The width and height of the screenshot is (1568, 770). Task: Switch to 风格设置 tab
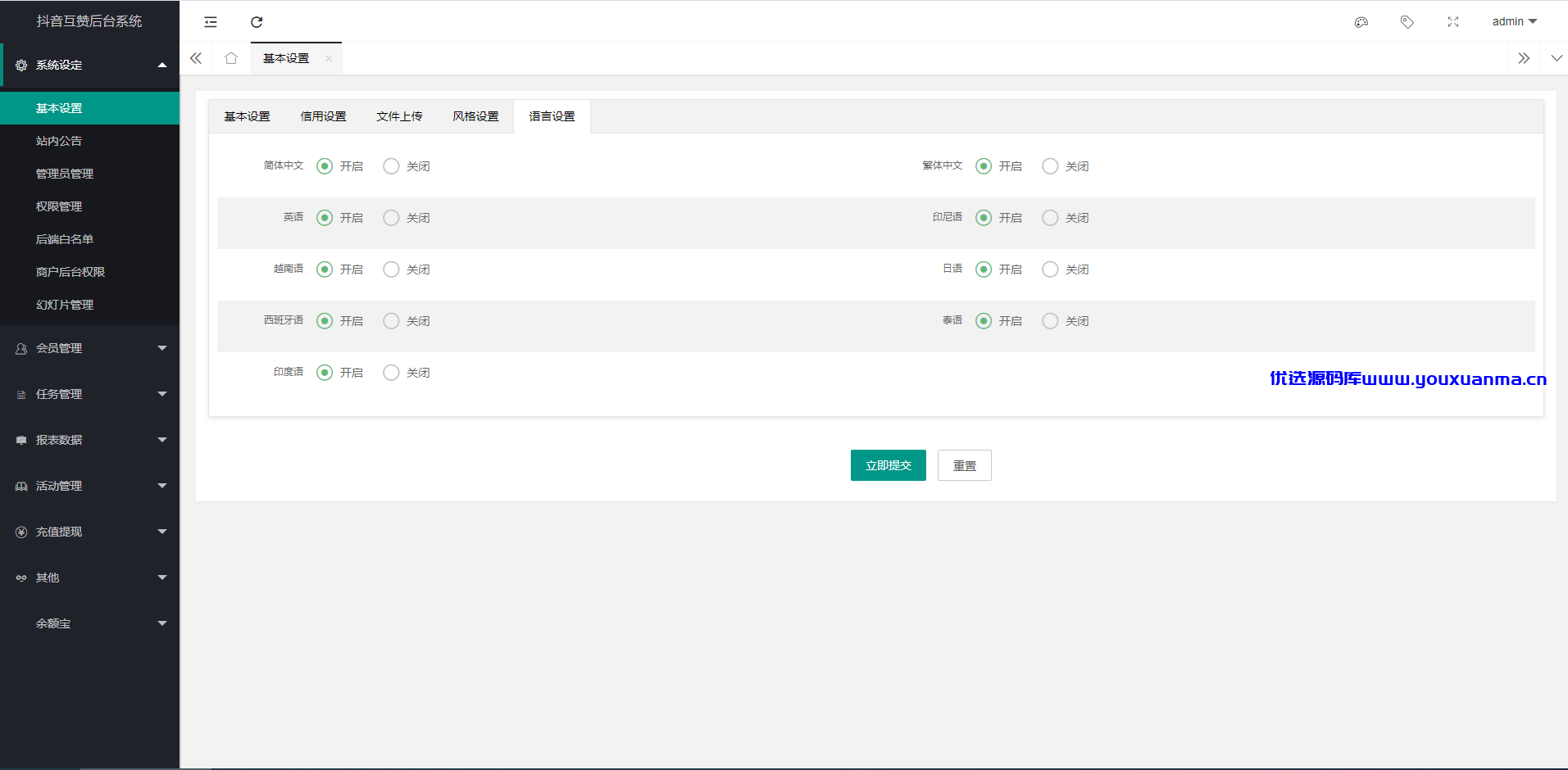click(475, 116)
